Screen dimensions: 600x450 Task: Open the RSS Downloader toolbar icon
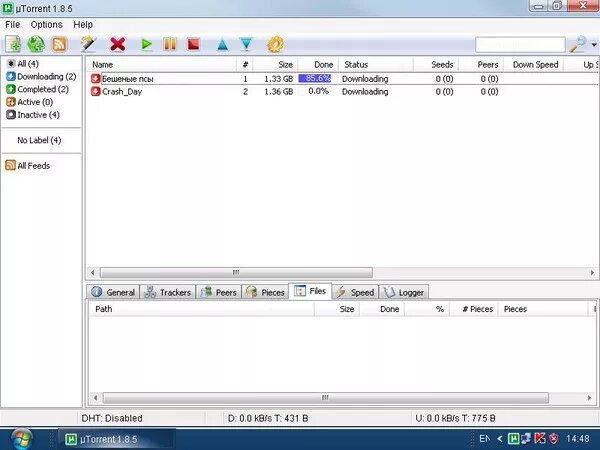[x=59, y=44]
